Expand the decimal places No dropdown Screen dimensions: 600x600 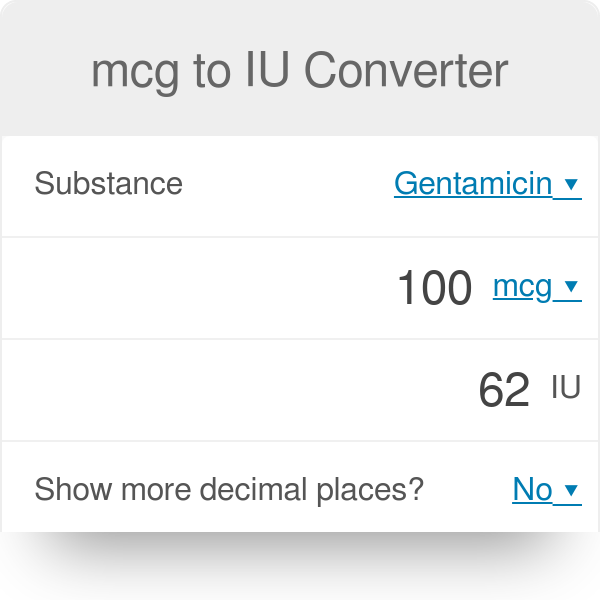533,489
